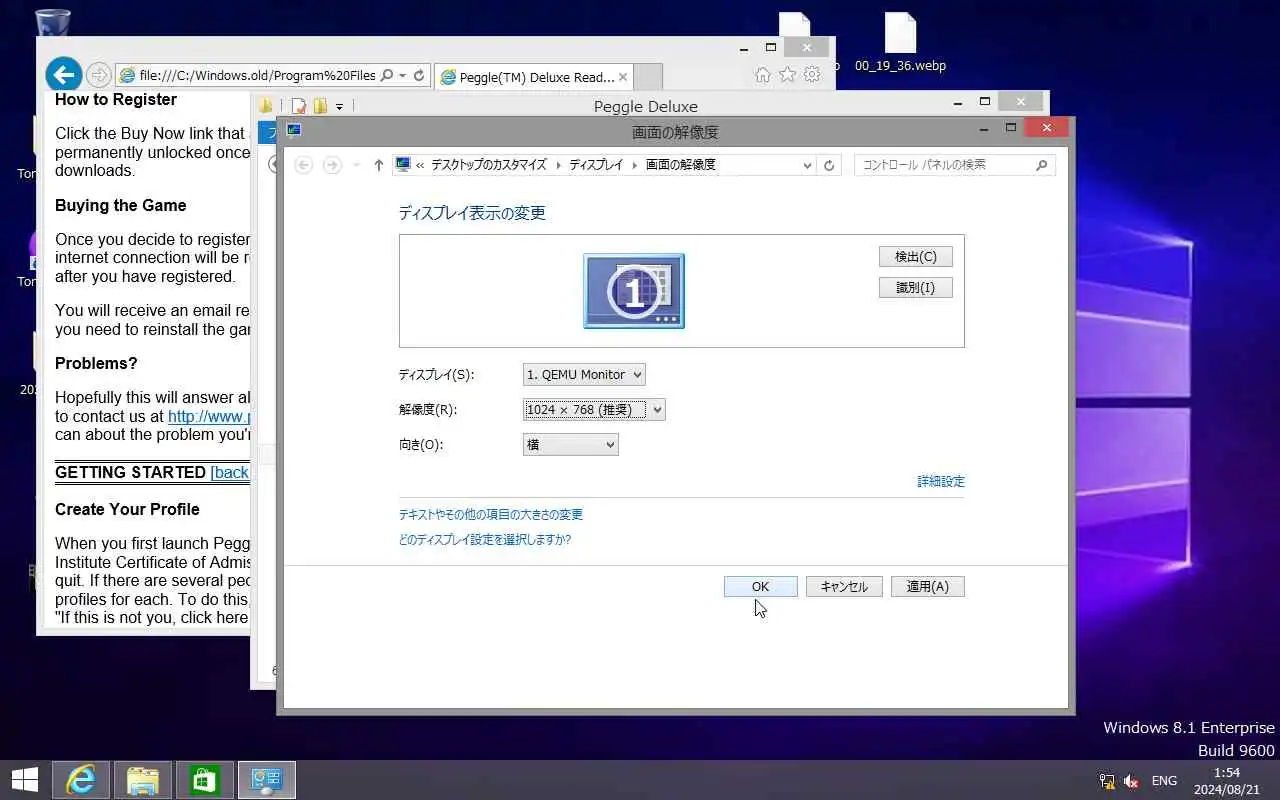Click the network tray icon

[1107, 781]
